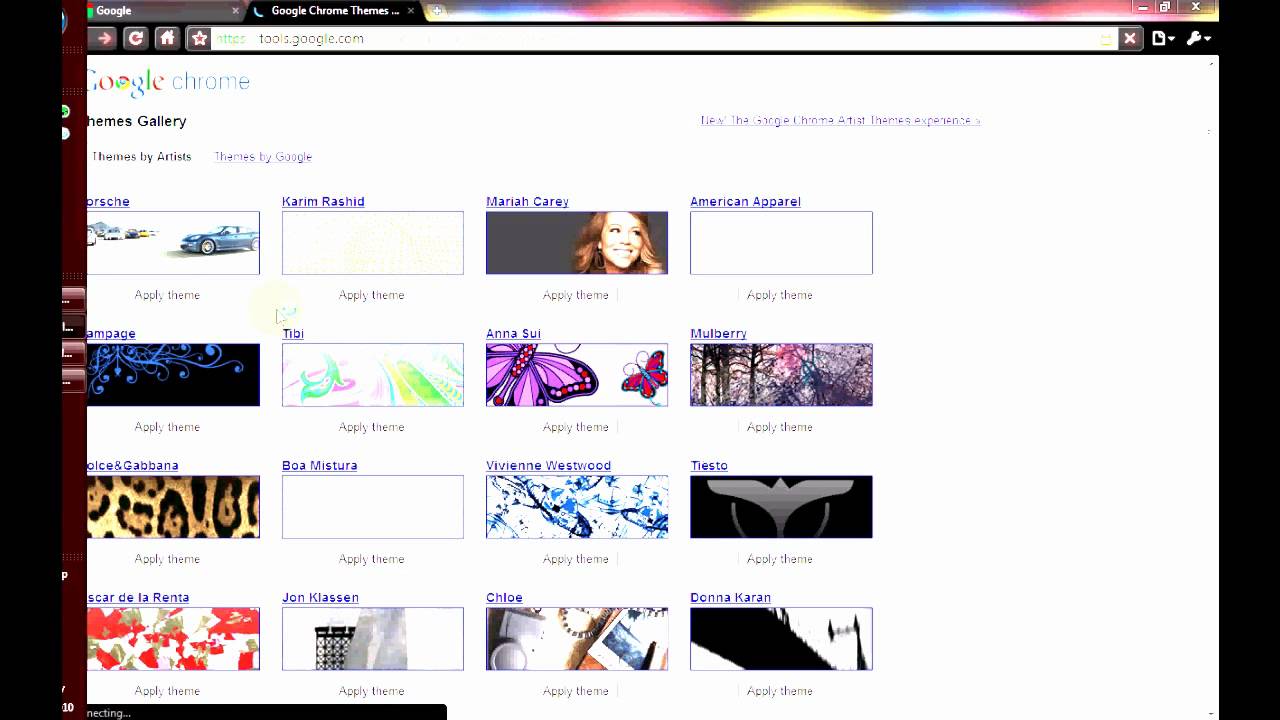Click the Mariah Carey photo thumbnail
Viewport: 1280px width, 720px height.
[x=577, y=243]
